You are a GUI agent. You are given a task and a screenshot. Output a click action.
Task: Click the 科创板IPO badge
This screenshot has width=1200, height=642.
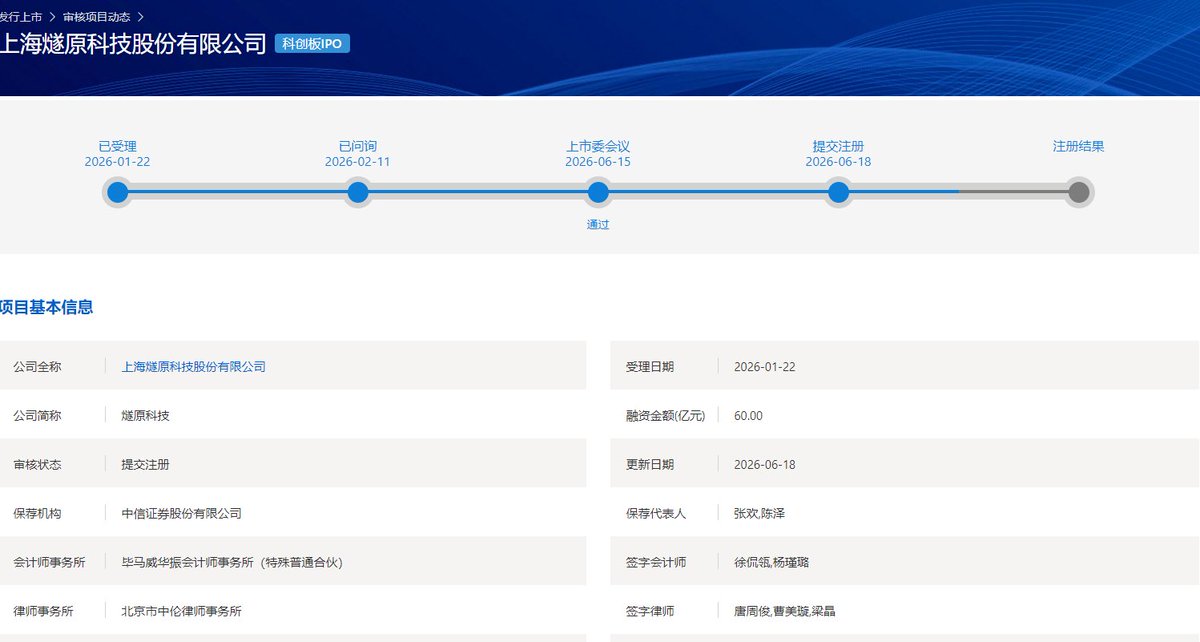tap(312, 44)
